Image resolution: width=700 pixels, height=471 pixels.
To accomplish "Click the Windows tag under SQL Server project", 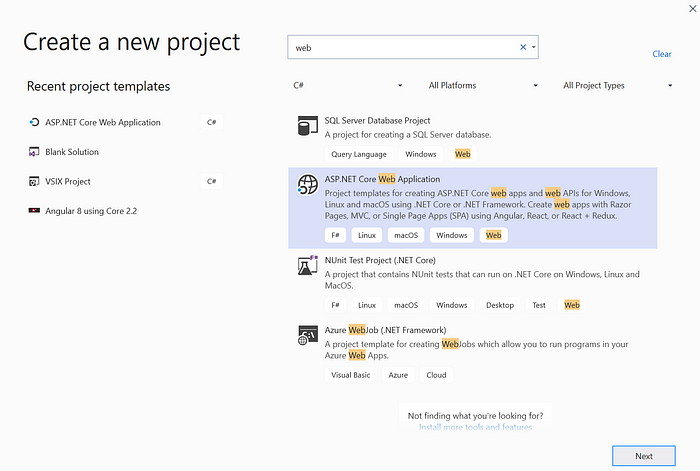I will pyautogui.click(x=421, y=154).
